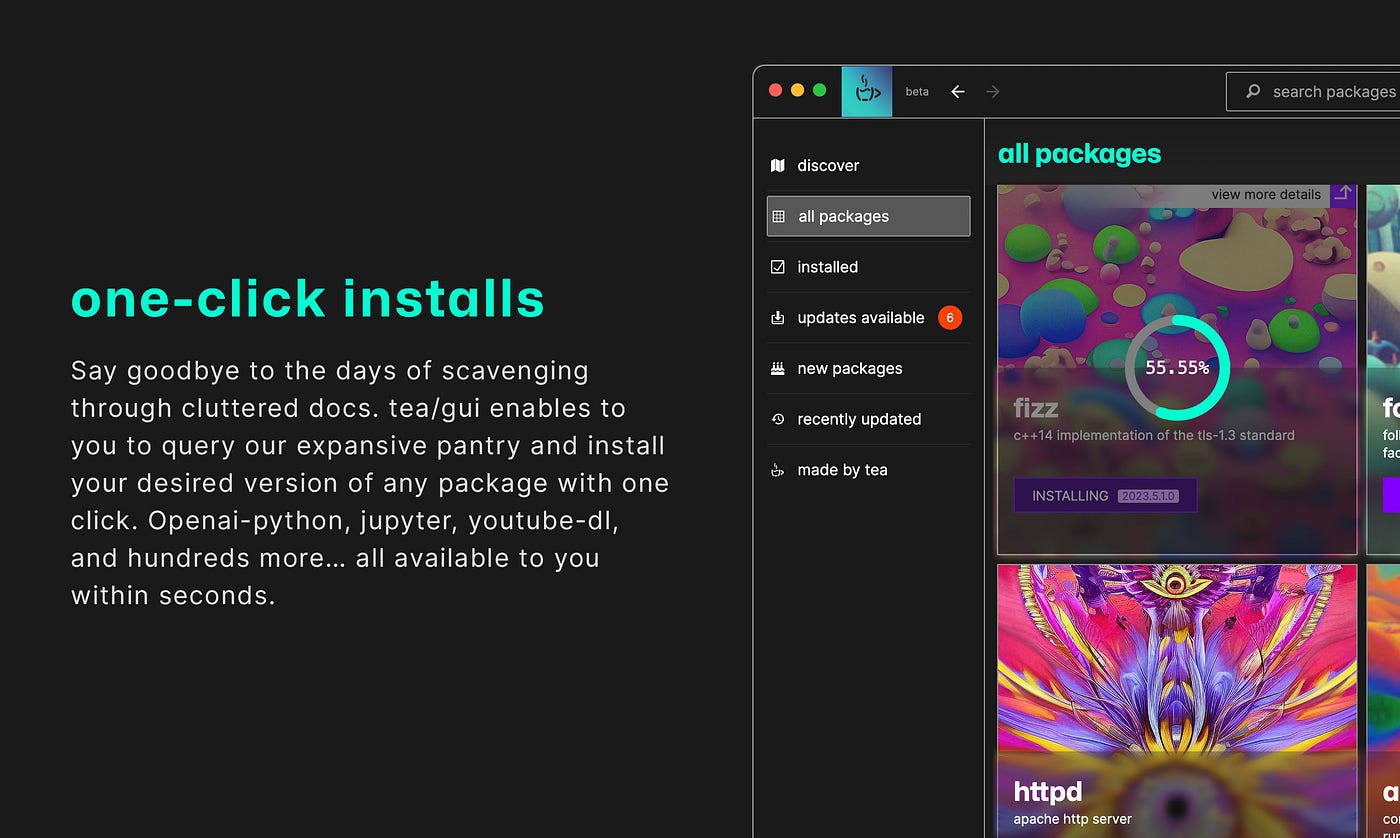This screenshot has height=838, width=1400.
Task: Focus the search packages field
Action: click(x=1313, y=92)
